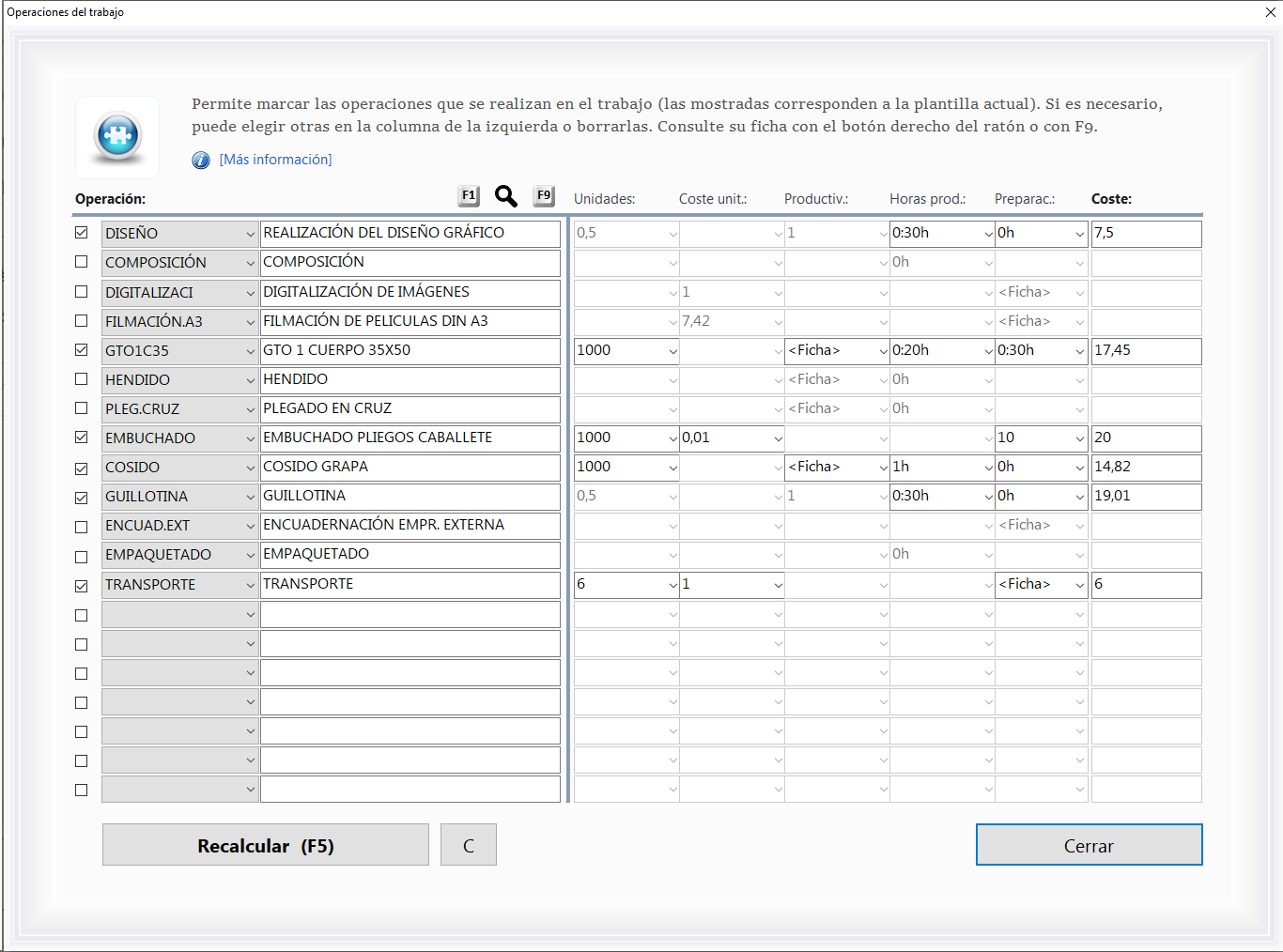
Task: Click GTO 1 CUERPO 35X50 description field
Action: click(410, 351)
